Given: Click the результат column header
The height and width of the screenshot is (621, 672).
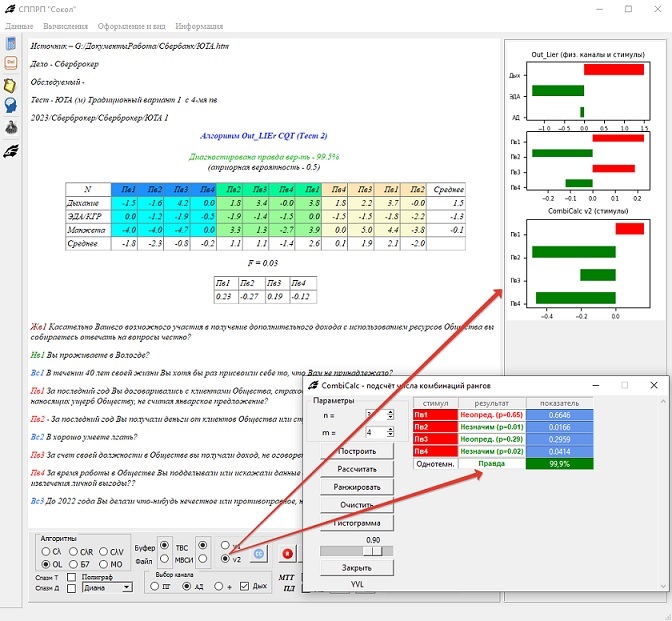Looking at the screenshot, I should [492, 403].
